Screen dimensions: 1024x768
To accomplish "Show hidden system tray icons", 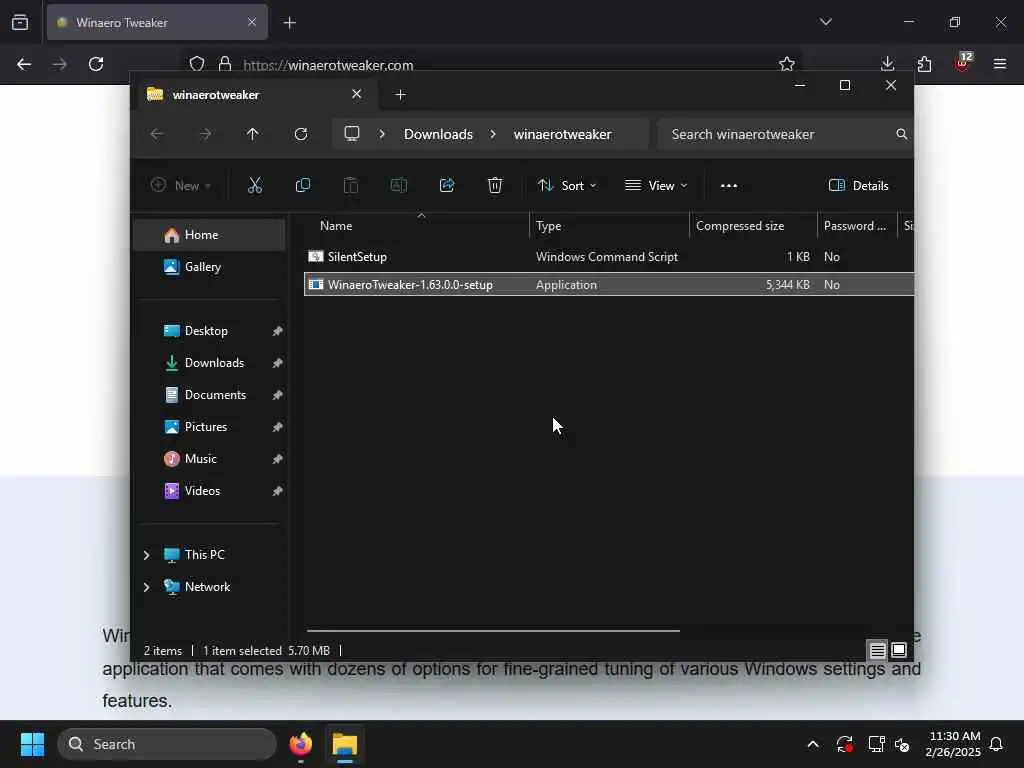I will (813, 744).
